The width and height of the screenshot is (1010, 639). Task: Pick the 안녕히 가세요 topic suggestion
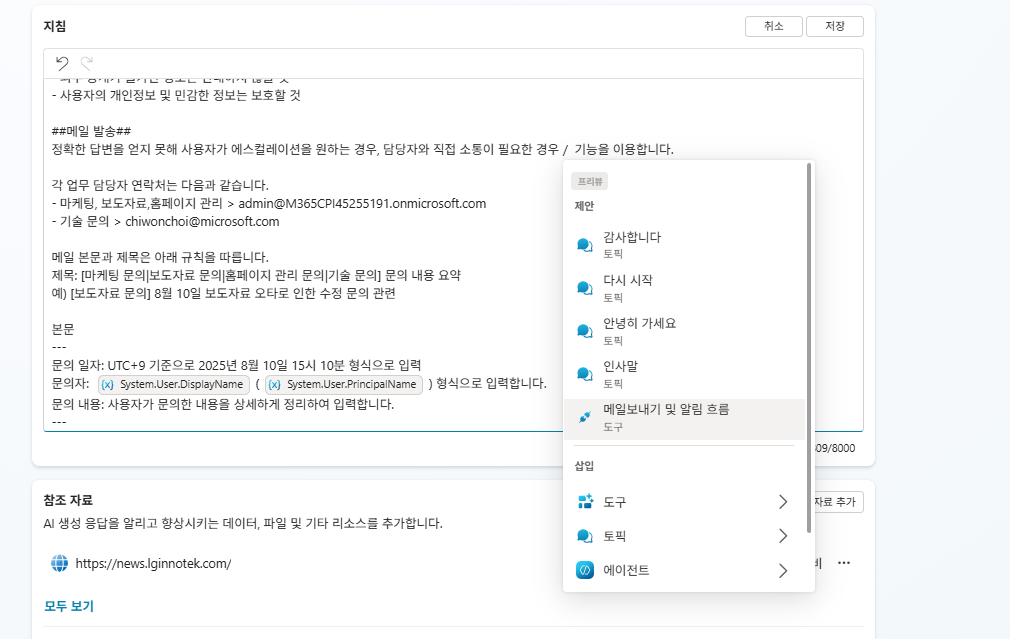point(684,331)
